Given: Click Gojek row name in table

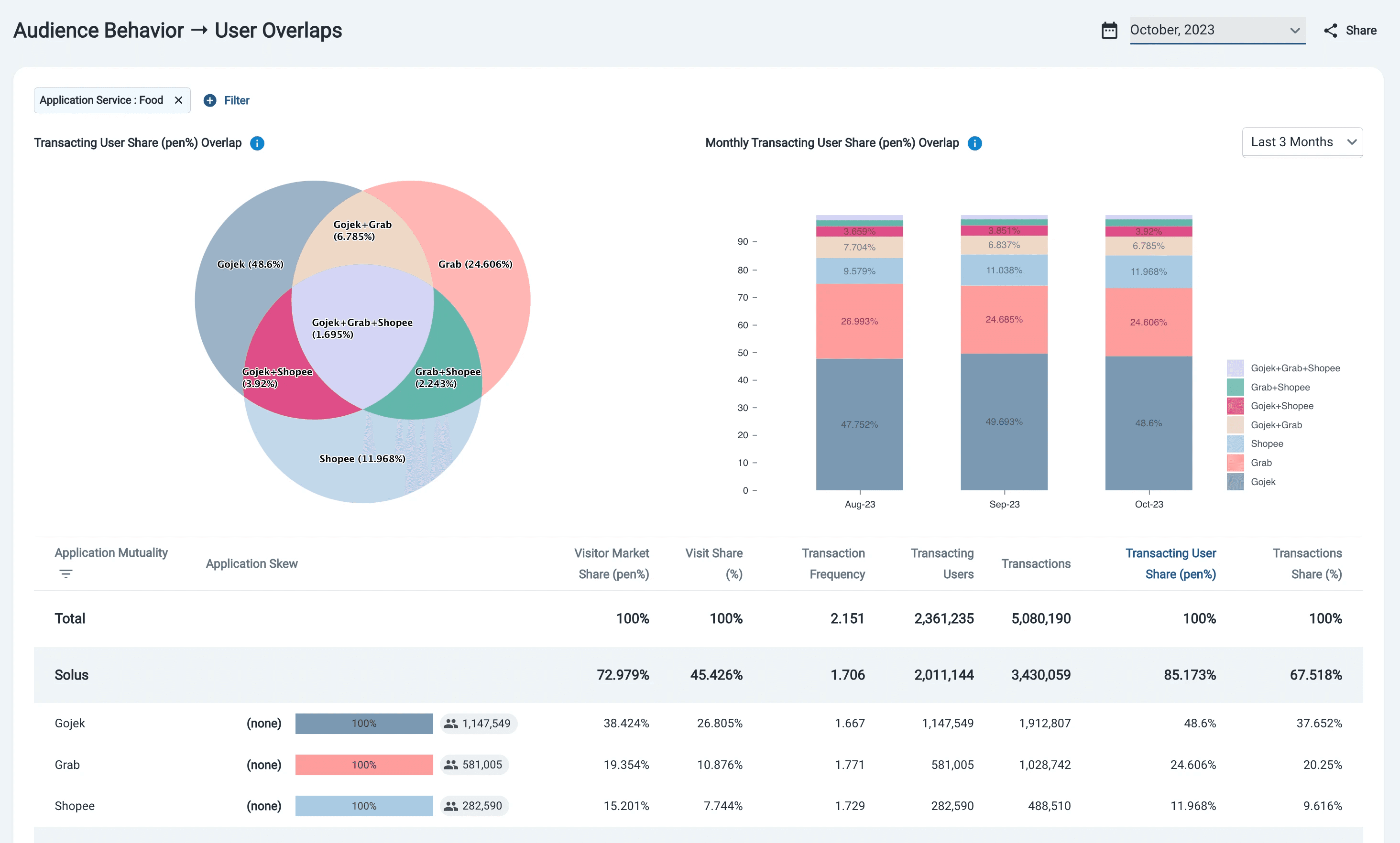Looking at the screenshot, I should (70, 723).
